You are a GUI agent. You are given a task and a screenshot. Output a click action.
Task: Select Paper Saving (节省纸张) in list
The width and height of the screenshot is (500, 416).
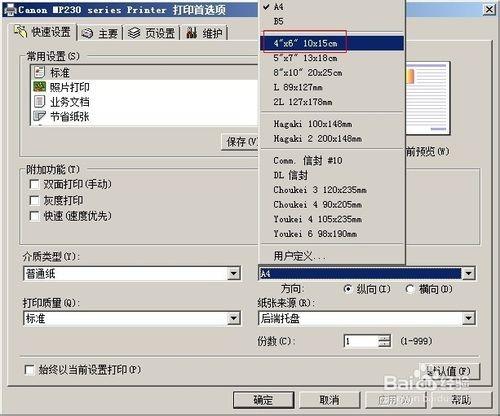pyautogui.click(x=145, y=116)
